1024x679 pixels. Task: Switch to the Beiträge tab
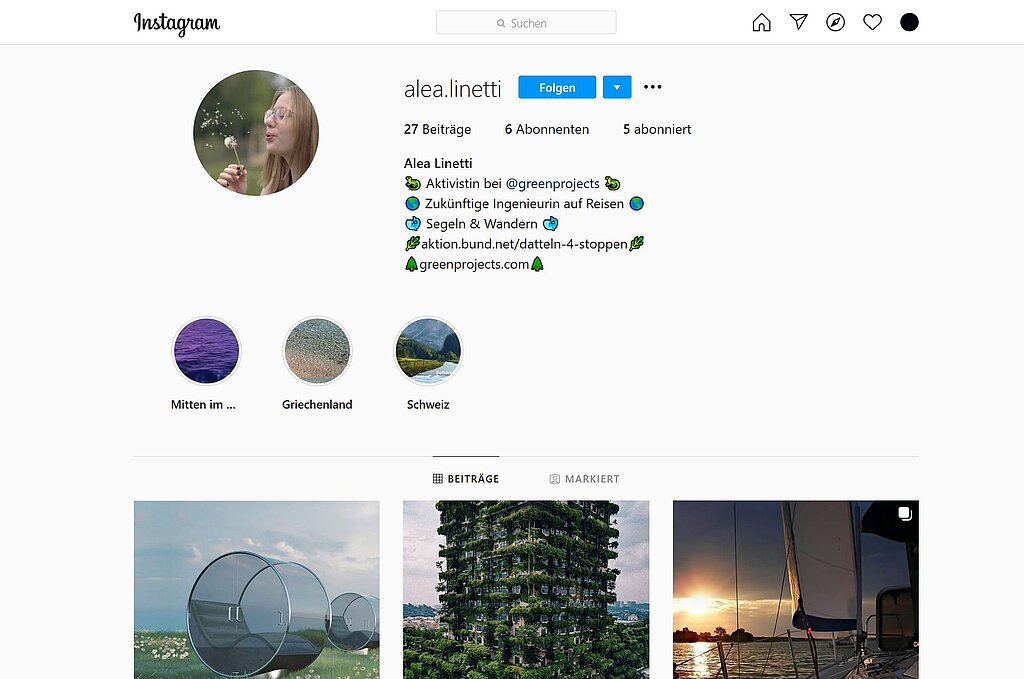(x=466, y=479)
